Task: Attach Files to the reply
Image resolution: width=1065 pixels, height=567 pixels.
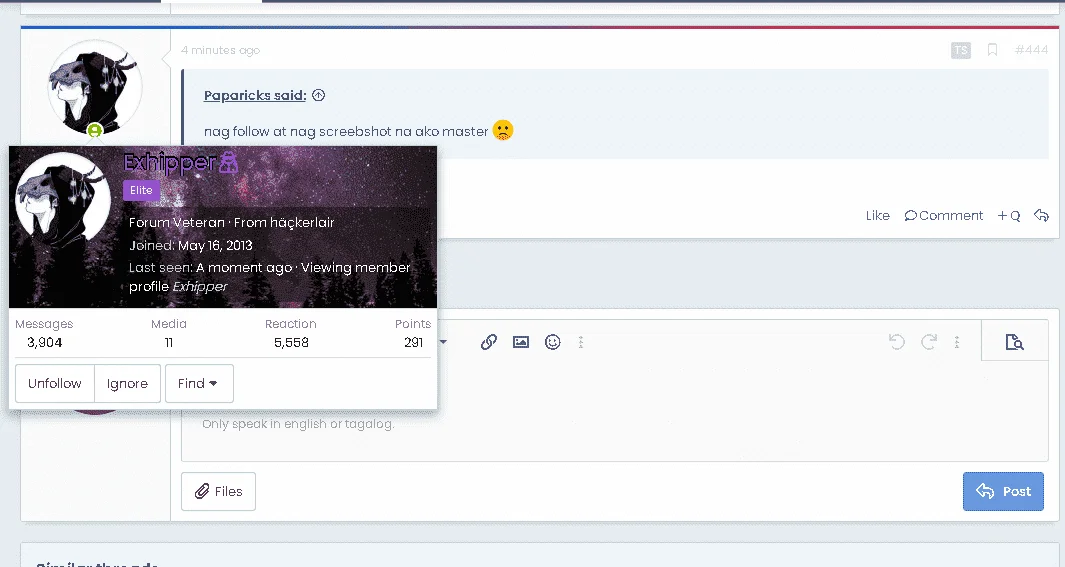Action: [218, 492]
